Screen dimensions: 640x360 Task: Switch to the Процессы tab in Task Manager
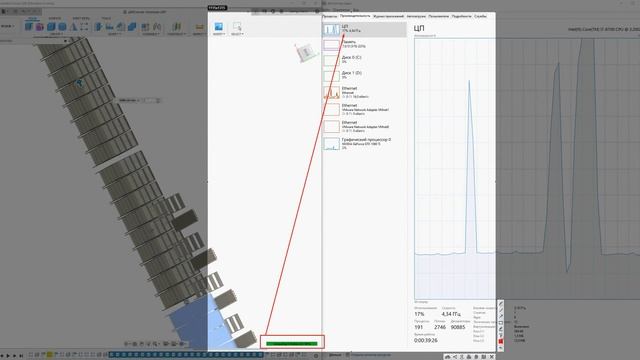tap(329, 16)
